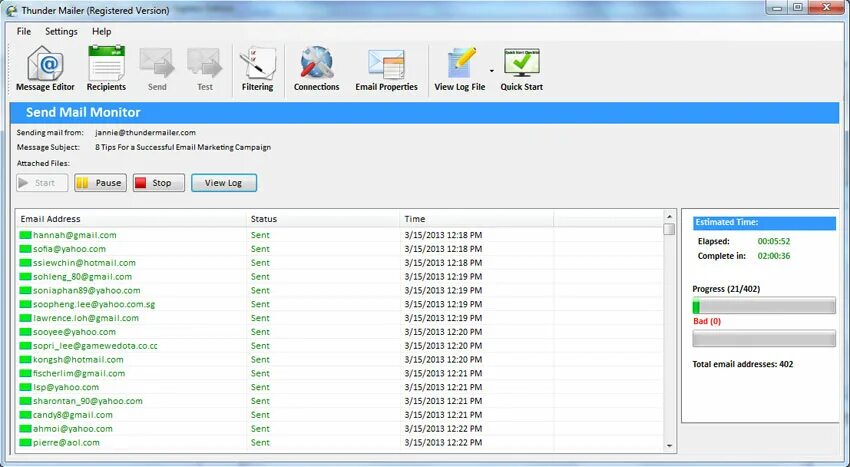850x467 pixels.
Task: Click the Progress (21/402) bar
Action: [x=764, y=305]
